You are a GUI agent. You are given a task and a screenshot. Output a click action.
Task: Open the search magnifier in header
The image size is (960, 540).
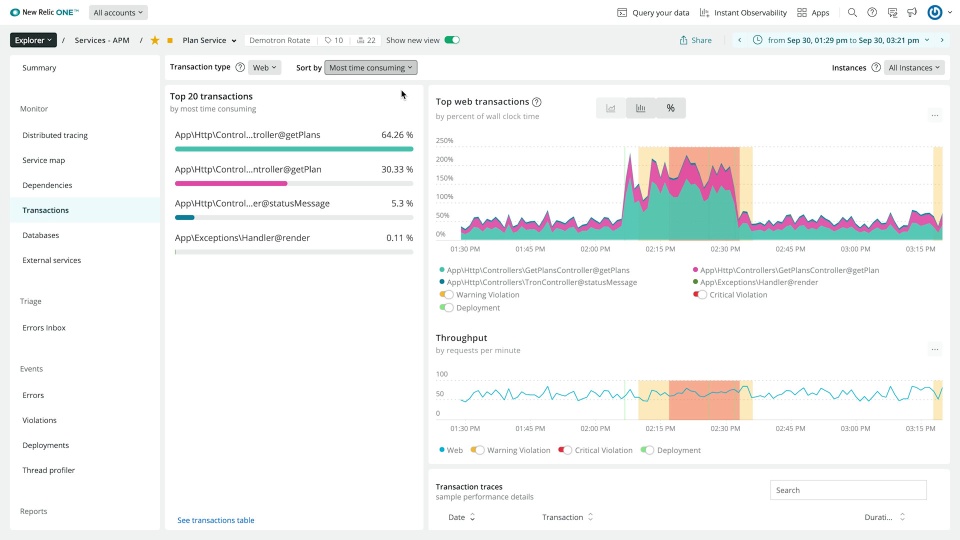point(852,12)
